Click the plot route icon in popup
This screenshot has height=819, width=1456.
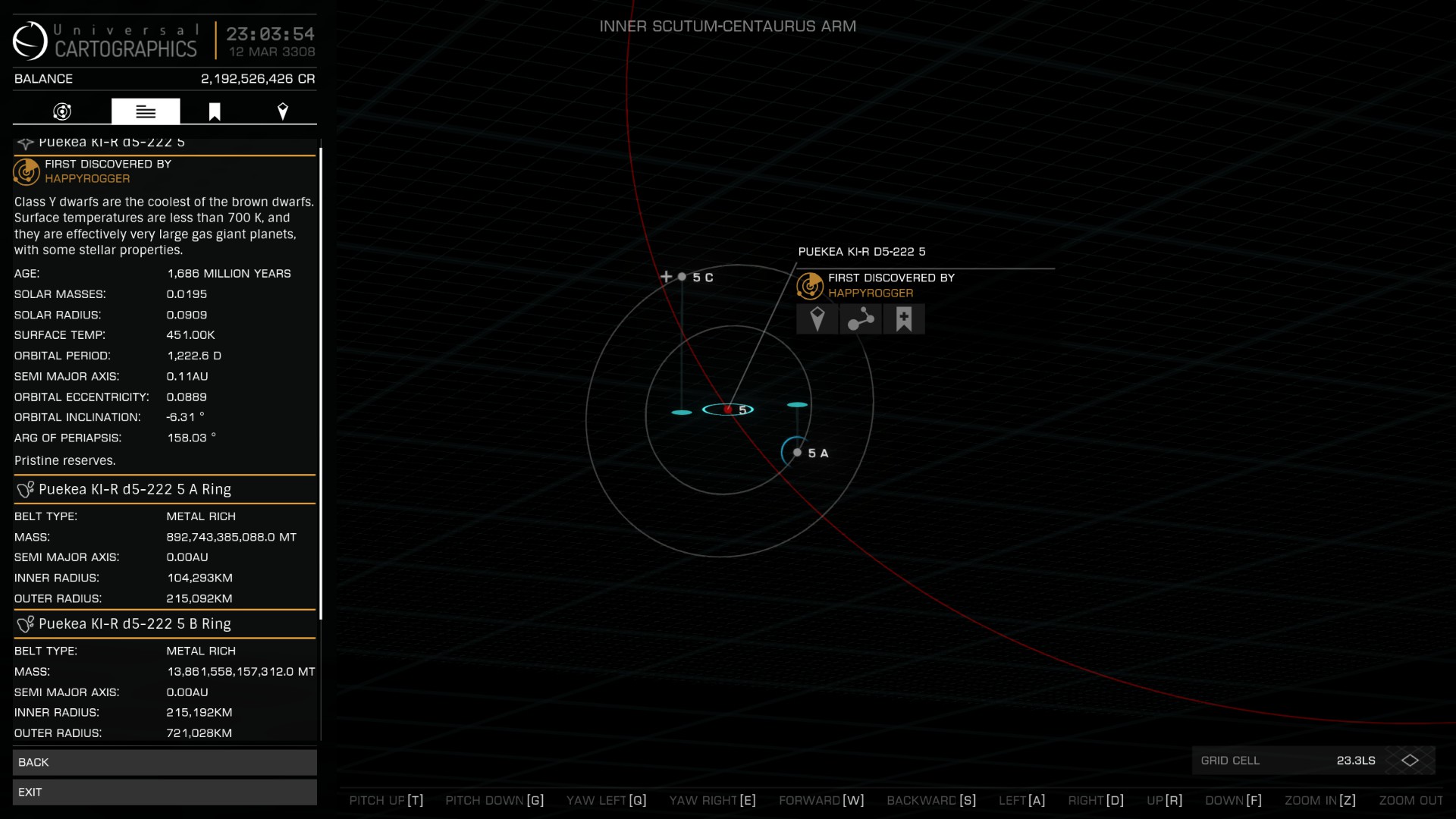pos(861,319)
